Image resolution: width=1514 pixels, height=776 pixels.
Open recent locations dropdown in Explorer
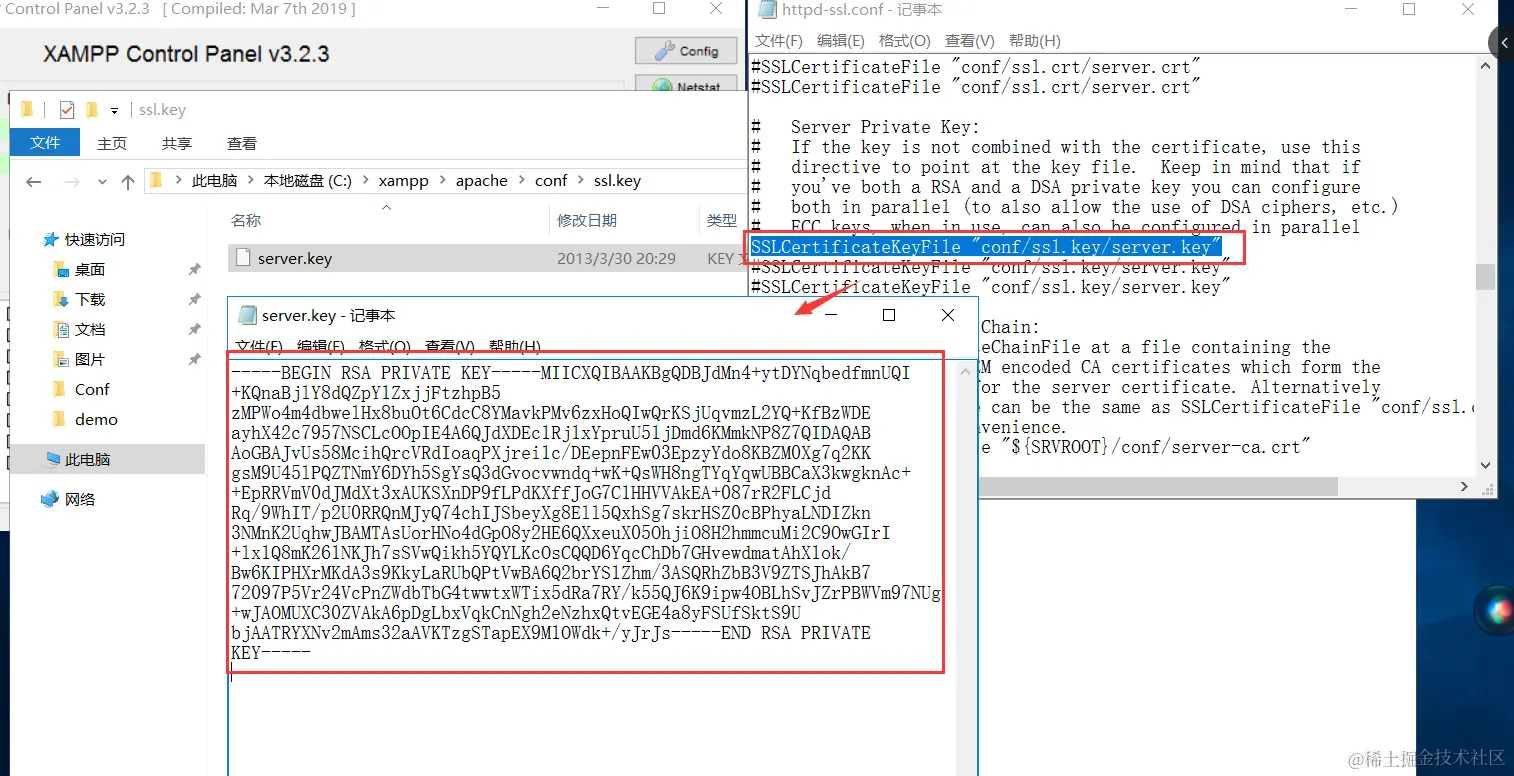coord(101,183)
